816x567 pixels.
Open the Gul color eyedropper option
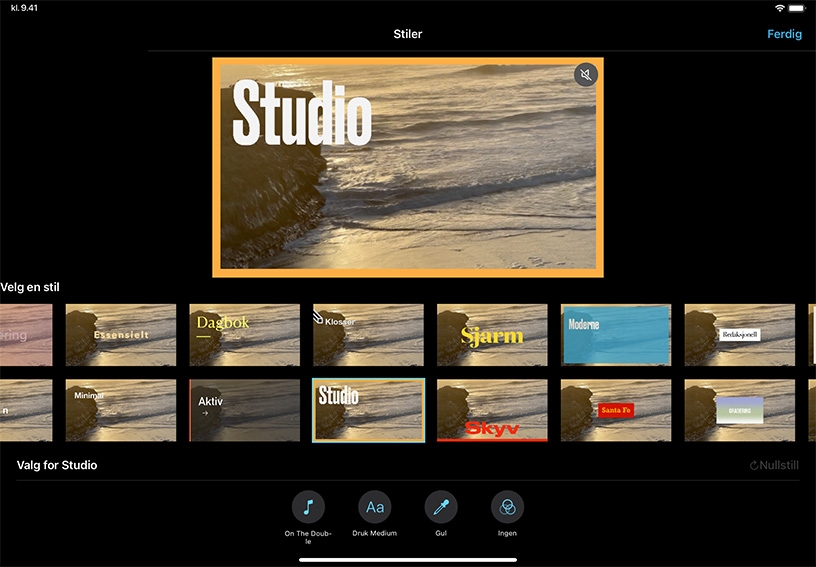coord(441,507)
